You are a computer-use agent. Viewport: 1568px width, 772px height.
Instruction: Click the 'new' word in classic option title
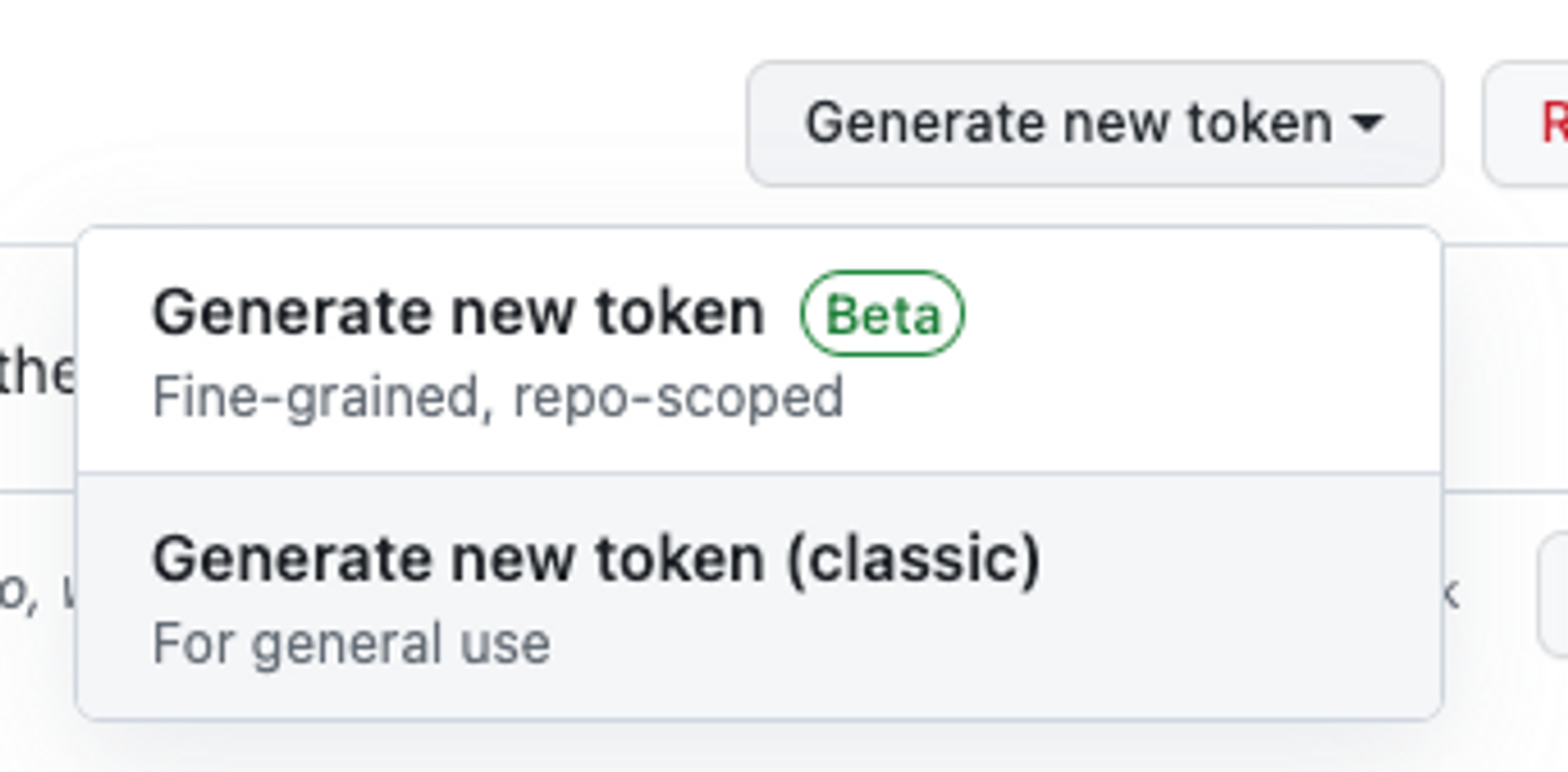[512, 560]
